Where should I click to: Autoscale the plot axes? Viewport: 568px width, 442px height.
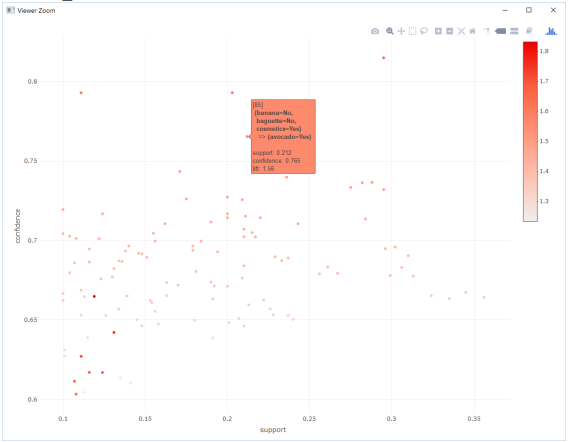[461, 31]
